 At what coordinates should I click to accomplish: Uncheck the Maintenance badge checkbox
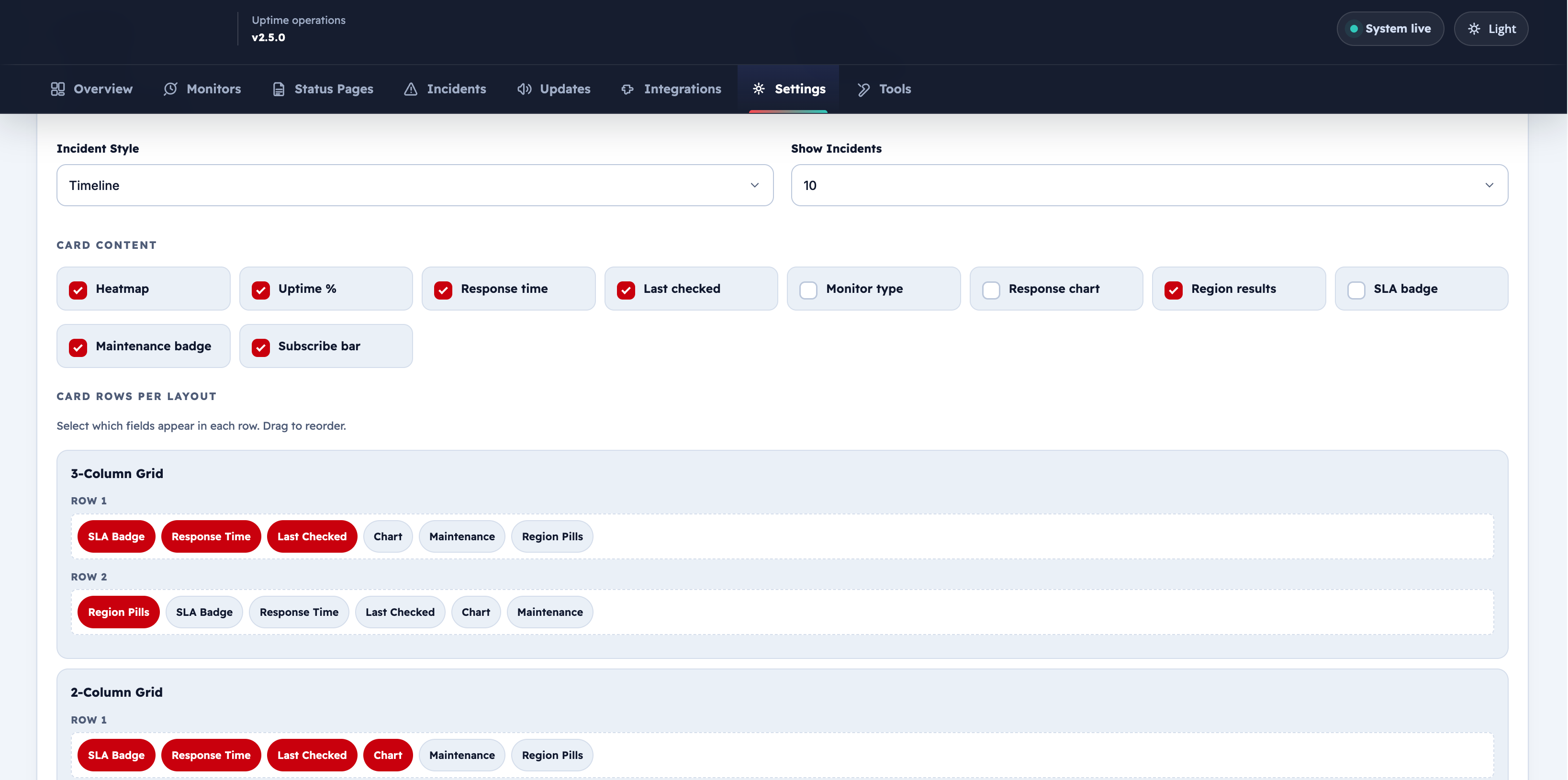(x=78, y=347)
